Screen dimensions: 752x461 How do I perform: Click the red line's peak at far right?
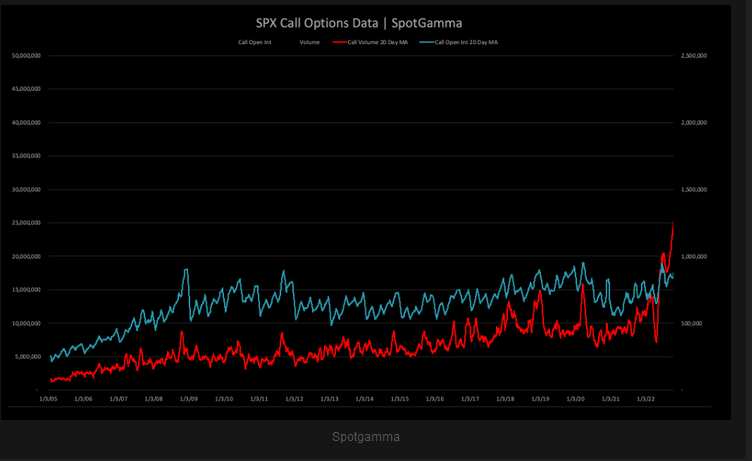click(673, 224)
